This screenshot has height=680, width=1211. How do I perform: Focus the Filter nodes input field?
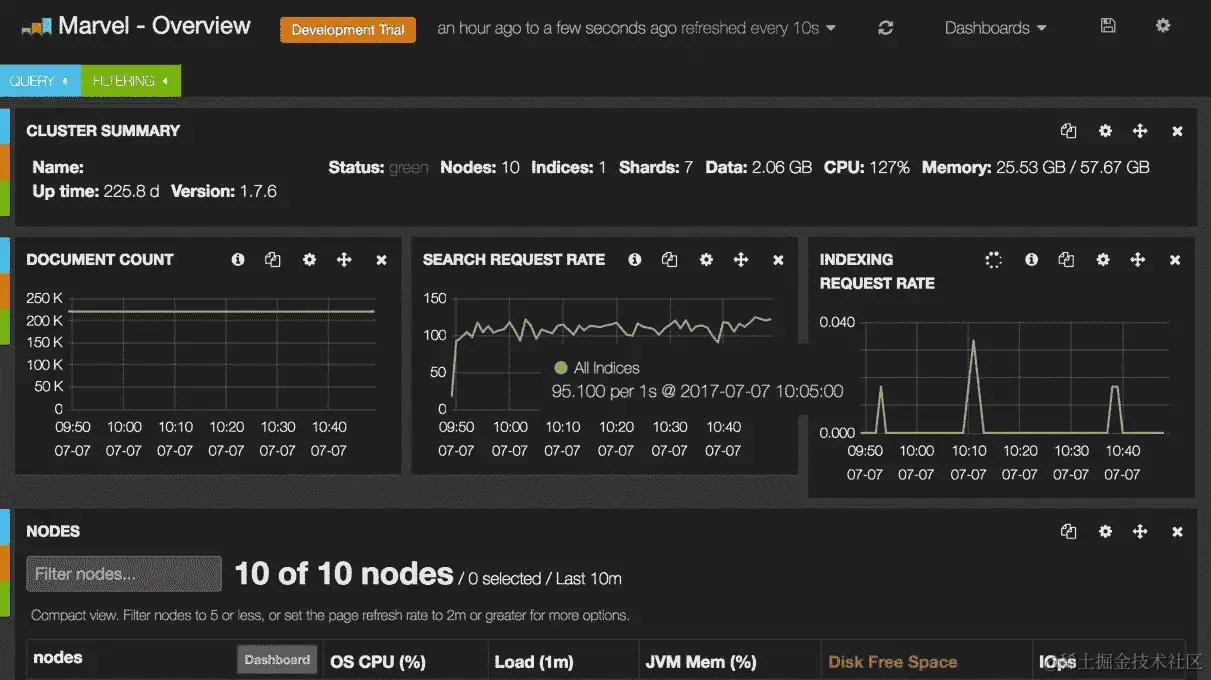pyautogui.click(x=124, y=574)
